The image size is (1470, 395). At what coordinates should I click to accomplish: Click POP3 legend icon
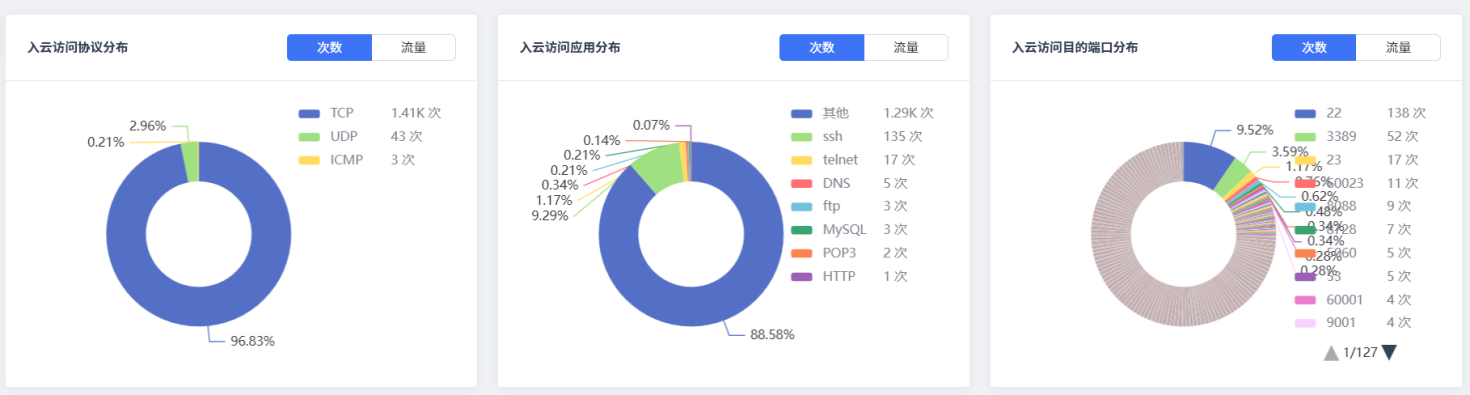[x=801, y=253]
